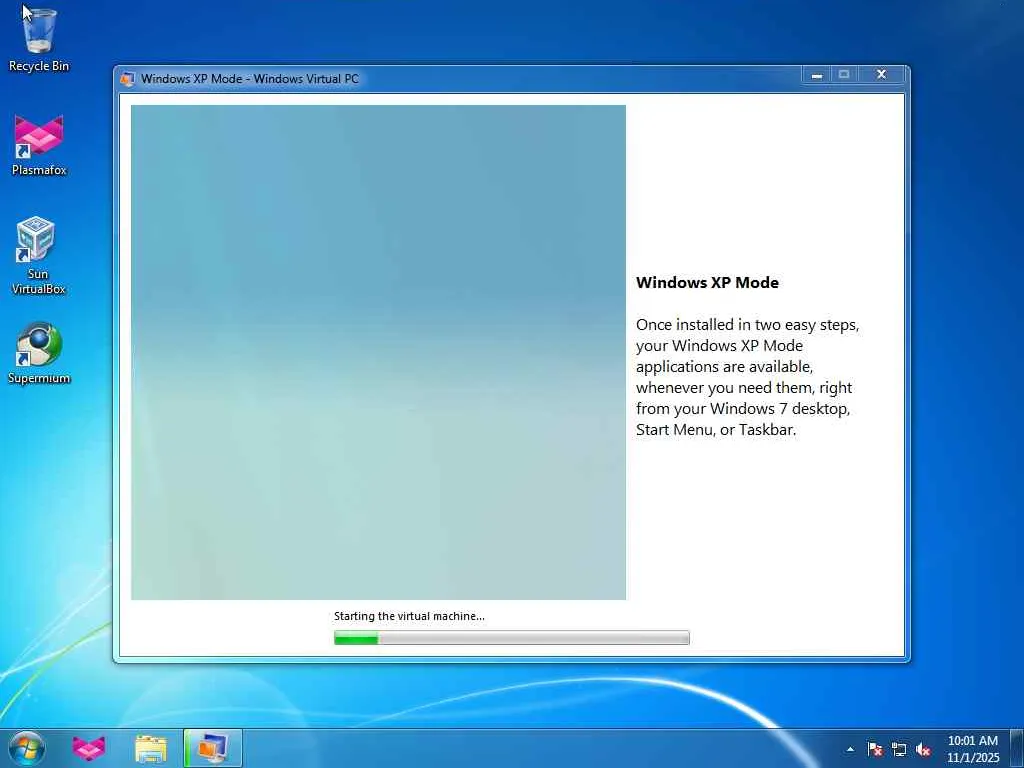Click the virtual machine startup progress bar
Image resolution: width=1024 pixels, height=768 pixels.
511,637
